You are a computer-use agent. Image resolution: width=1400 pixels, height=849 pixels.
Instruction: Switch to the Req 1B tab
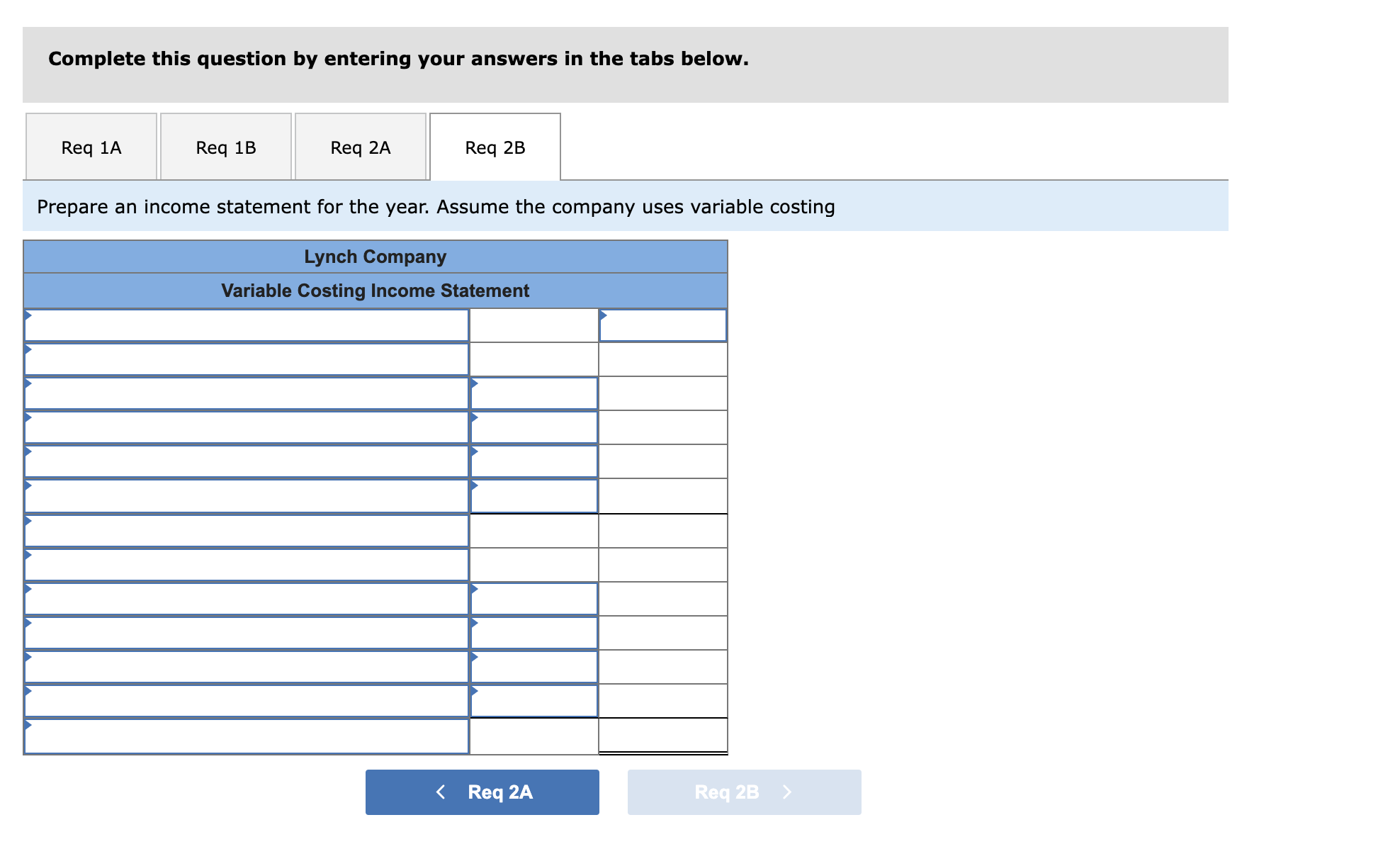pyautogui.click(x=225, y=147)
